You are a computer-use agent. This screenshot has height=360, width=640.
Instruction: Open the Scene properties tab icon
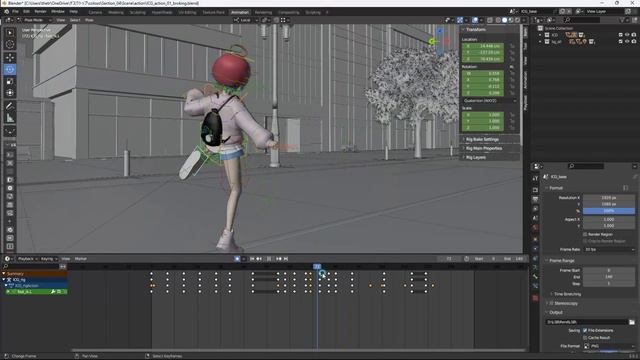point(536,218)
